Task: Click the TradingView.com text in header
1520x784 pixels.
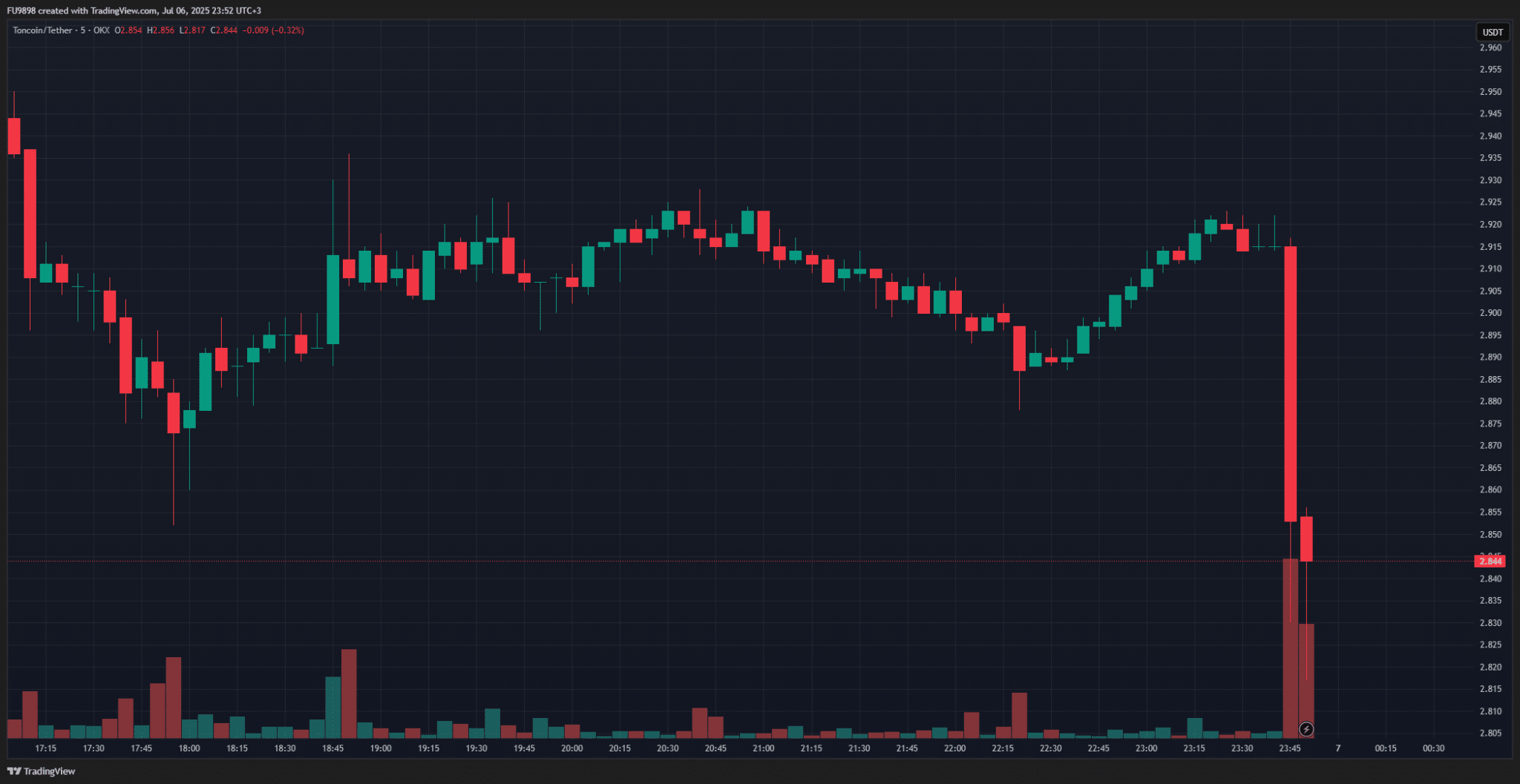Action: tap(123, 10)
